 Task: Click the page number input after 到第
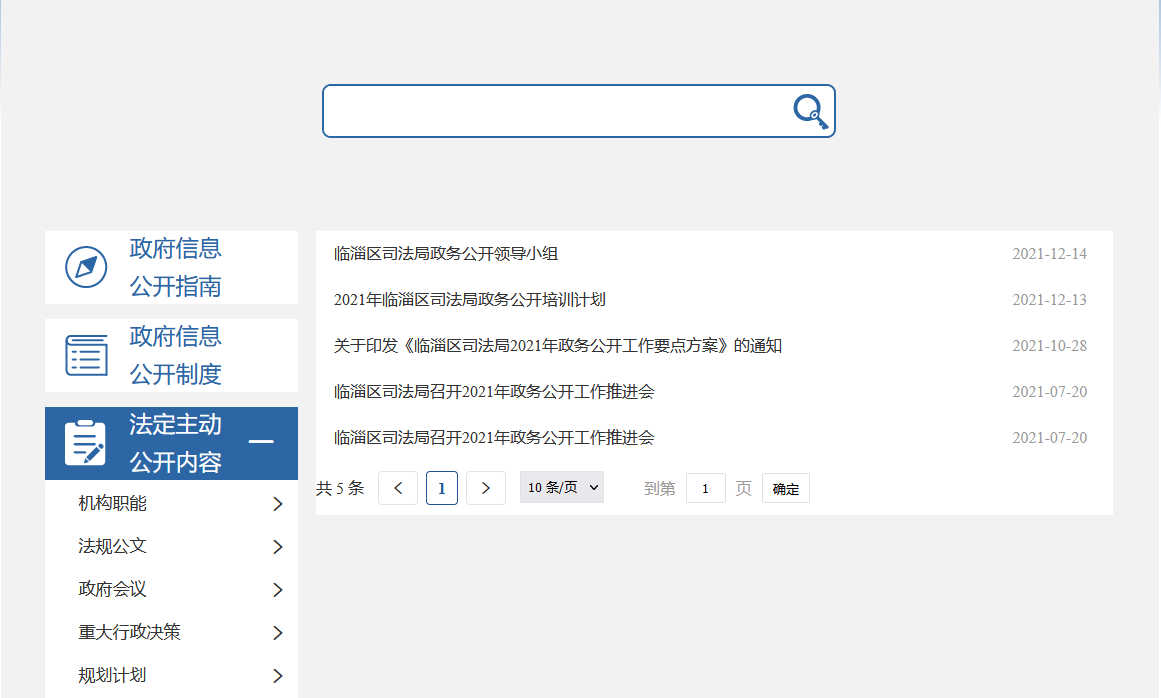tap(706, 488)
